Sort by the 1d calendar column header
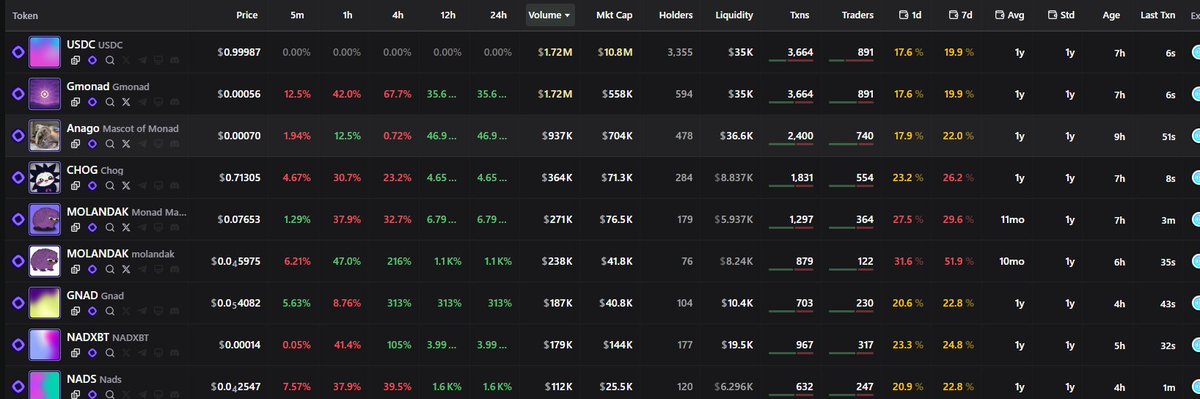Image resolution: width=1200 pixels, height=399 pixels. (x=911, y=15)
